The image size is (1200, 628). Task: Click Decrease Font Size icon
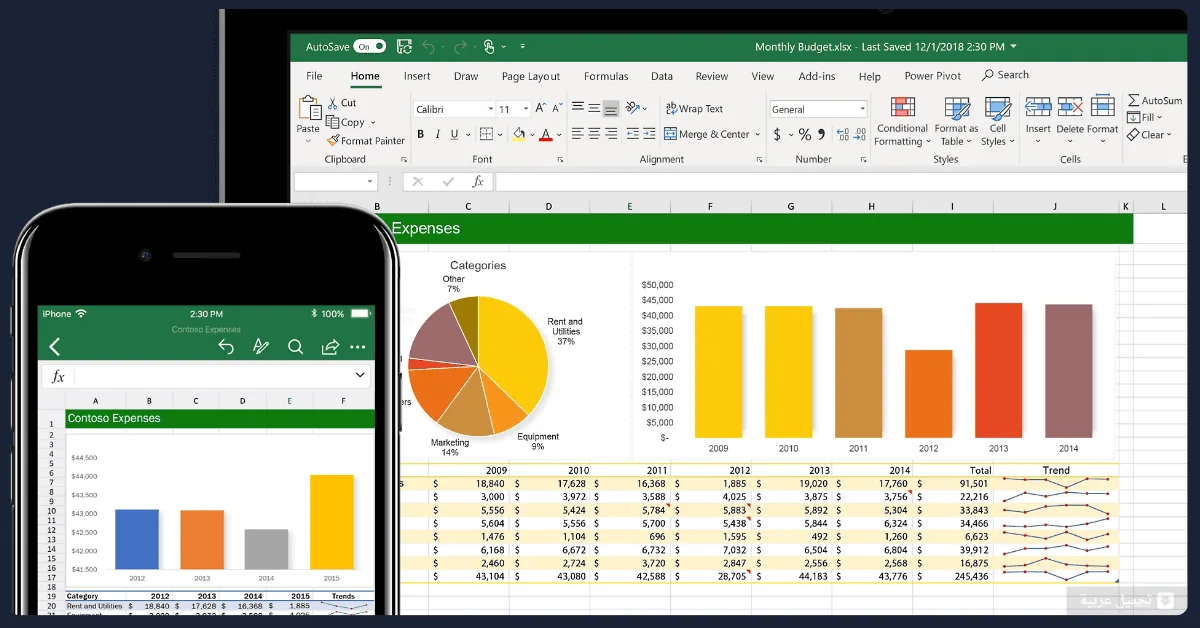pyautogui.click(x=558, y=108)
